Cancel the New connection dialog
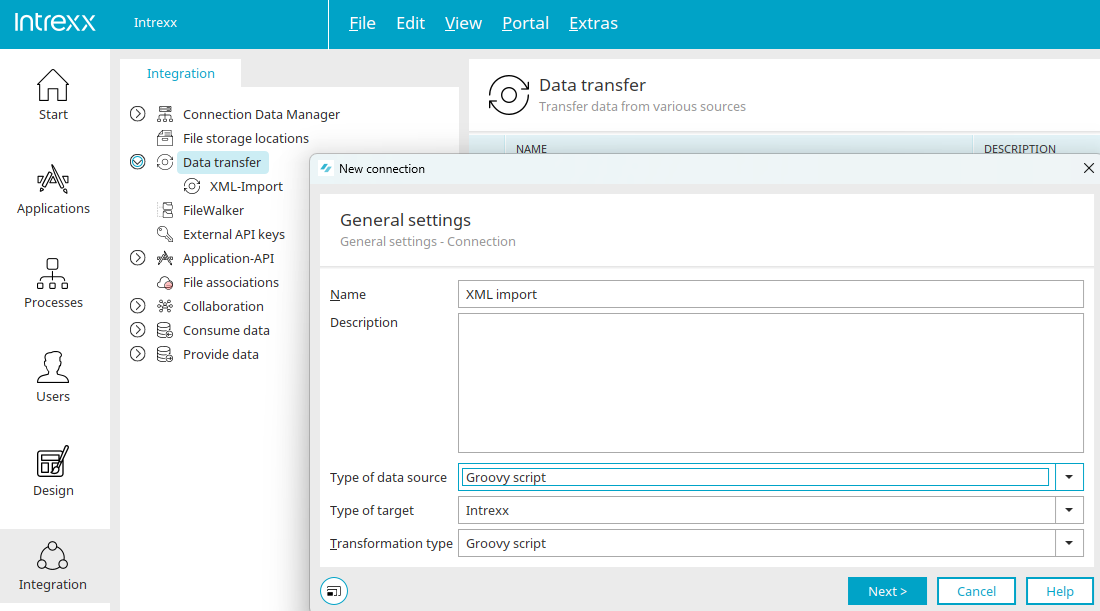The height and width of the screenshot is (611, 1100). pos(977,591)
